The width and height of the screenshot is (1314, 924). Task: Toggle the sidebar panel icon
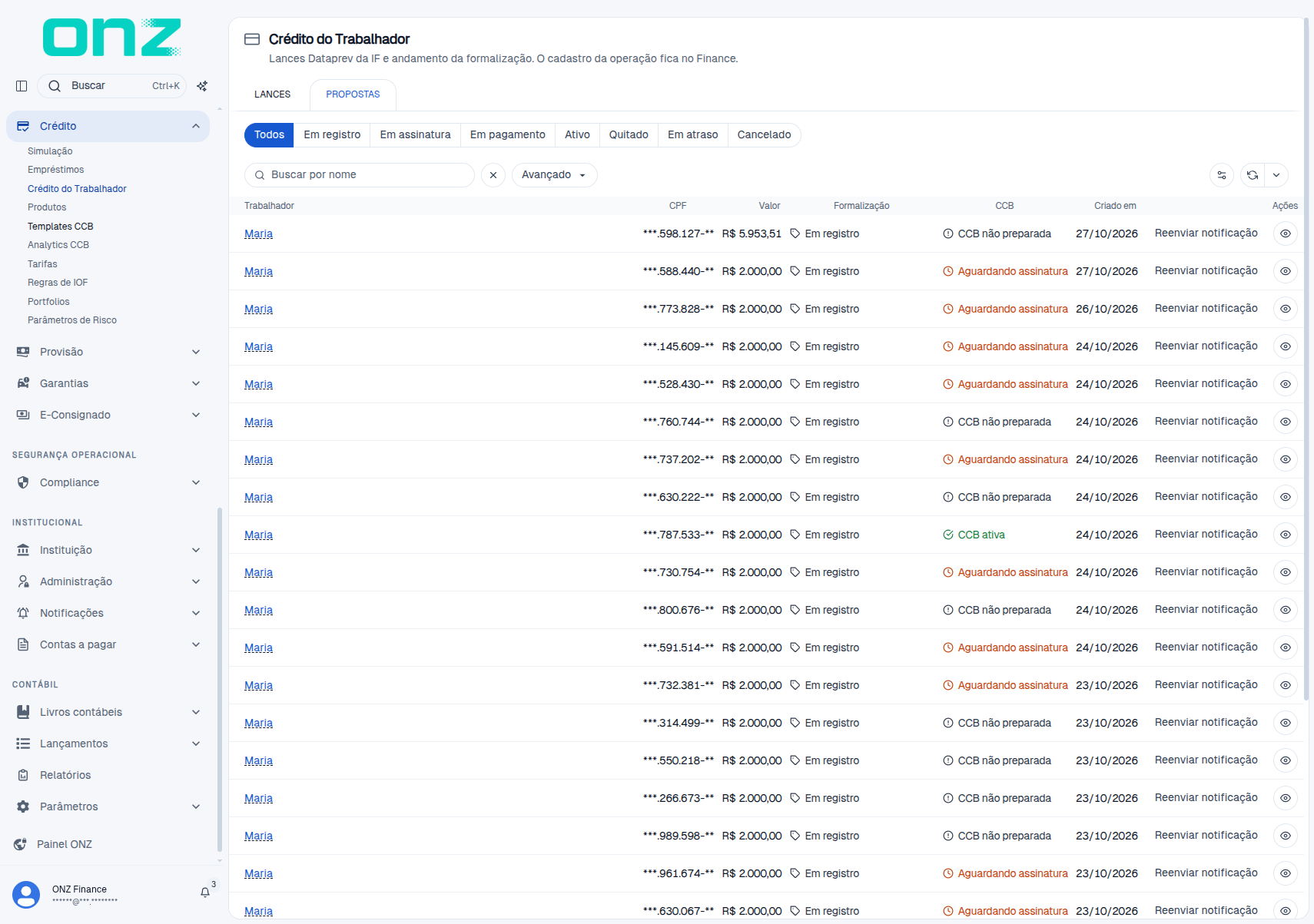(x=22, y=86)
